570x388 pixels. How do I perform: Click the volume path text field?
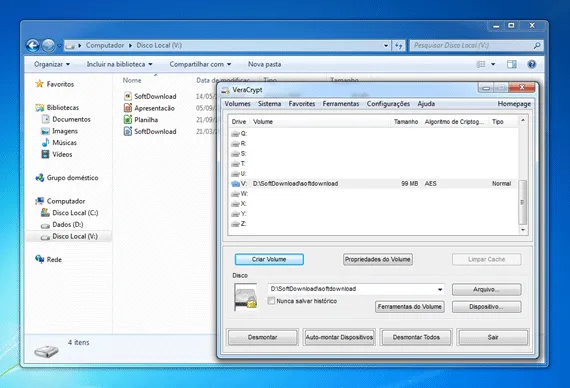tap(352, 289)
